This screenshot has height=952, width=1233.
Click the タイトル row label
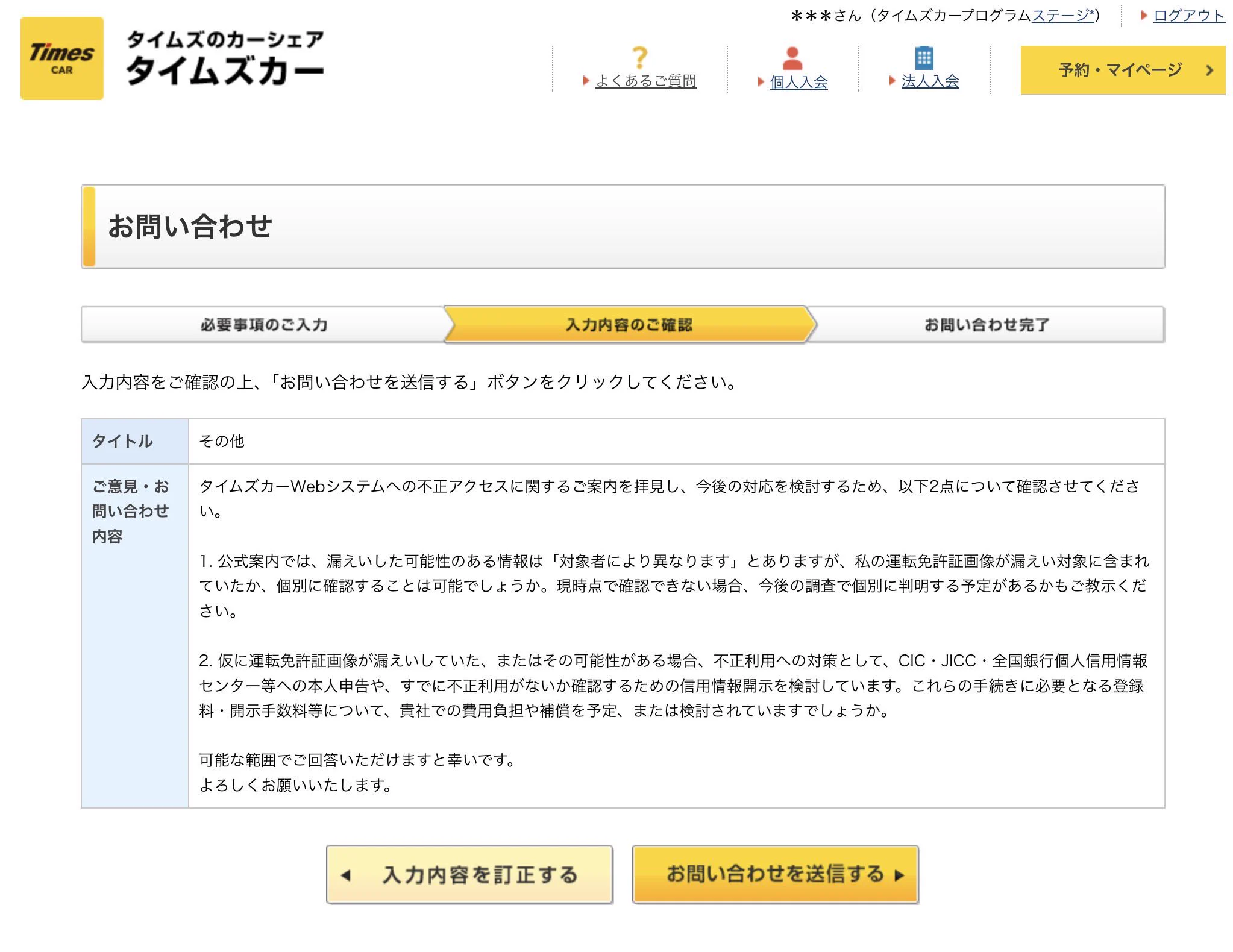click(135, 441)
